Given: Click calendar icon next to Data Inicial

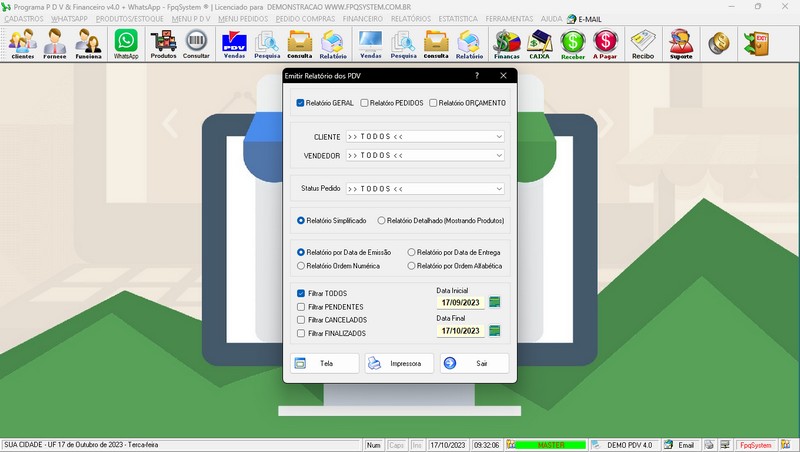Looking at the screenshot, I should [x=494, y=302].
